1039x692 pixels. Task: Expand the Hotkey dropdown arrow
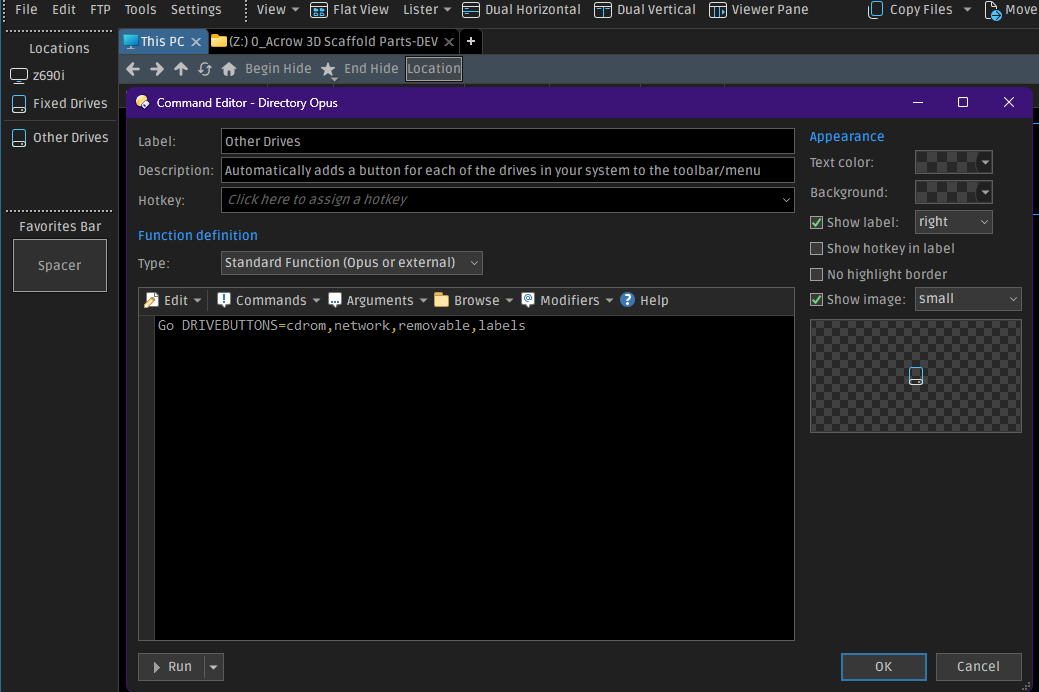pos(786,200)
